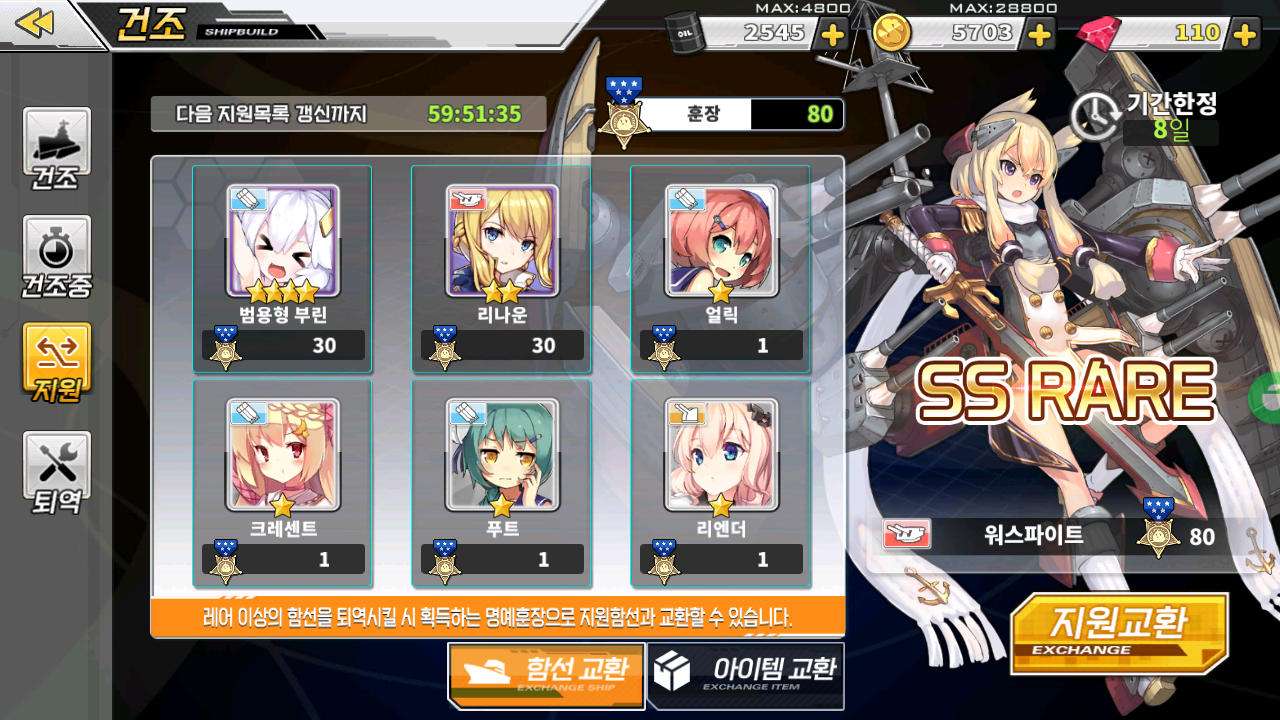Click the 훈장 medal counter bar
Screen dimensions: 1280x720
tap(722, 114)
